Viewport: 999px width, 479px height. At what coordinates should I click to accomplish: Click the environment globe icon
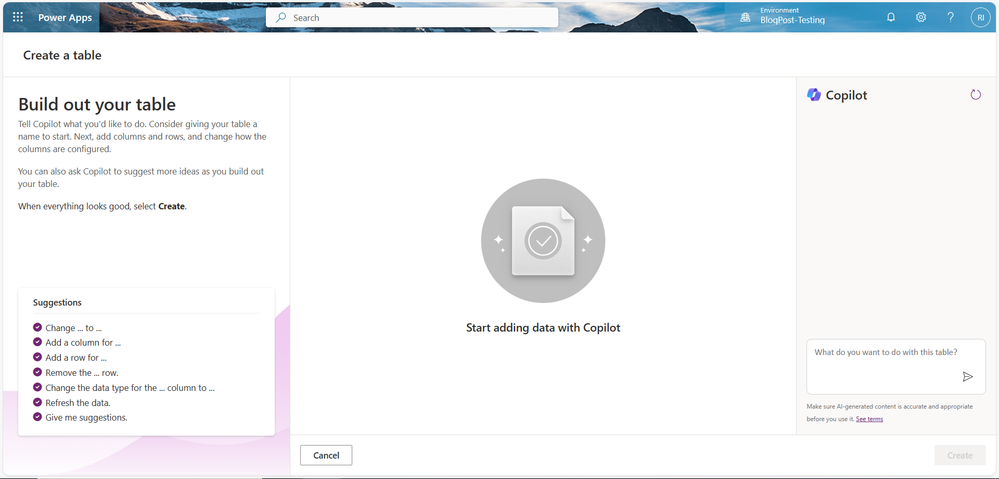point(745,18)
